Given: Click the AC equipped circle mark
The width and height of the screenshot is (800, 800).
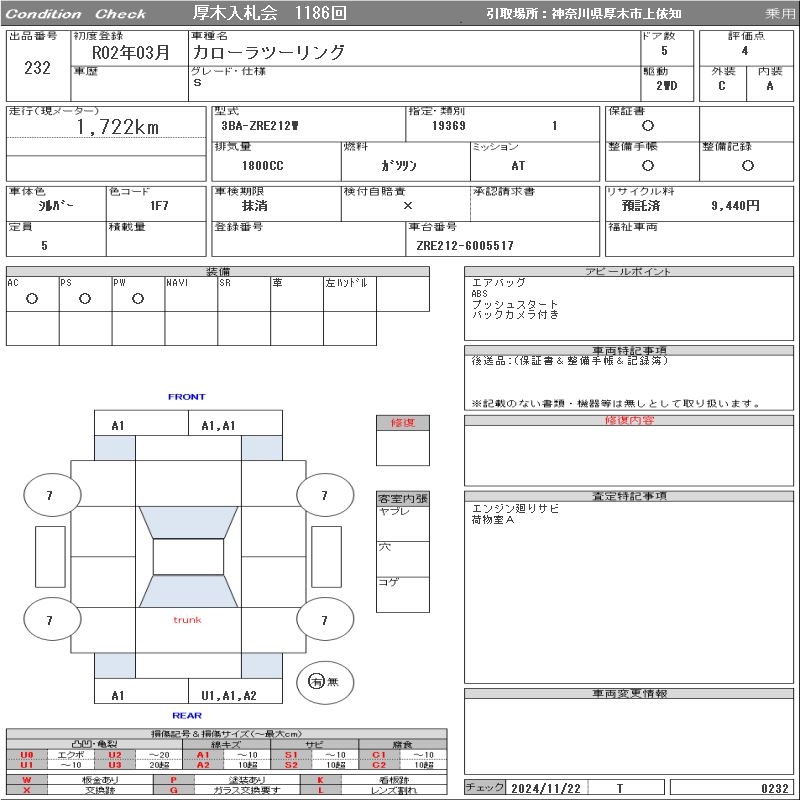Looking at the screenshot, I should tap(32, 298).
